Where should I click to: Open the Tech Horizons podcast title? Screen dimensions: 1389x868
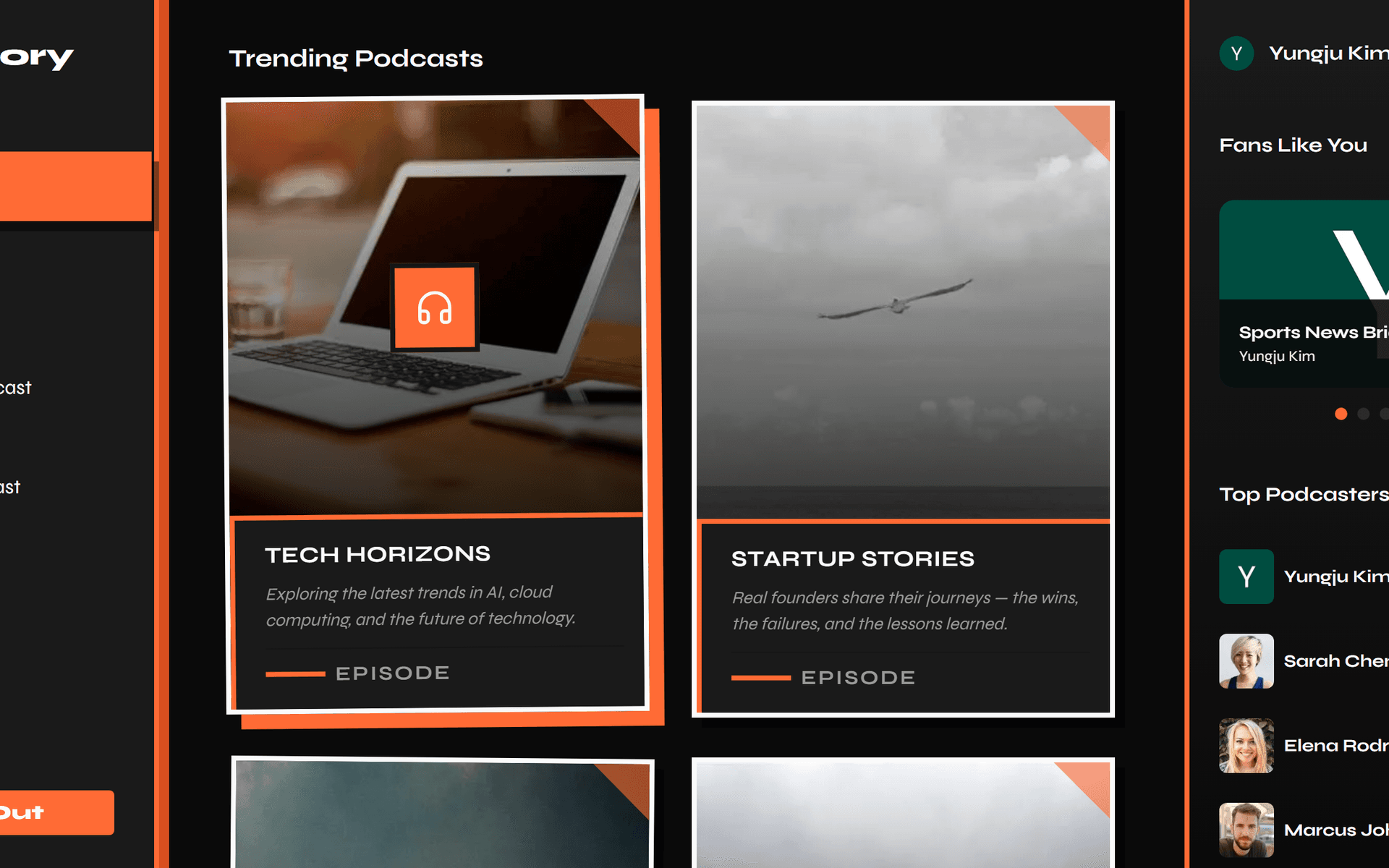pyautogui.click(x=378, y=555)
